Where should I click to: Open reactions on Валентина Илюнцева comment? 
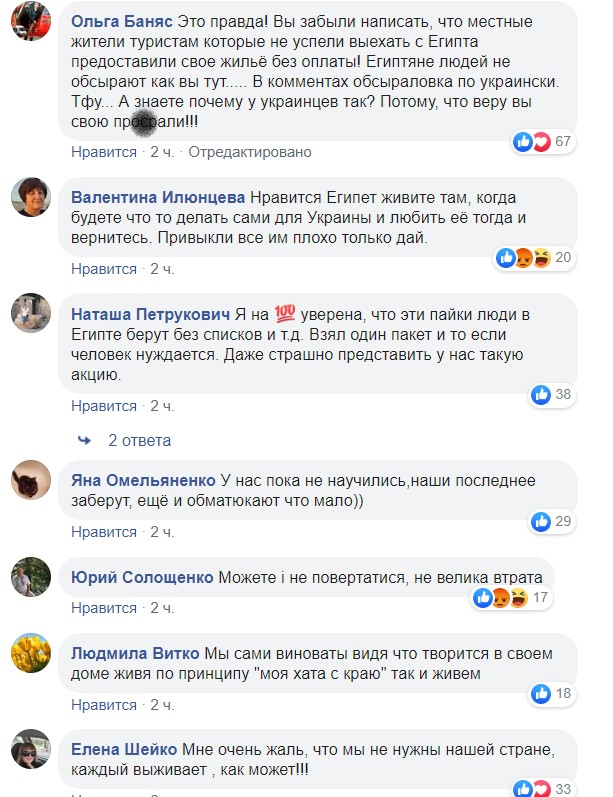(523, 258)
